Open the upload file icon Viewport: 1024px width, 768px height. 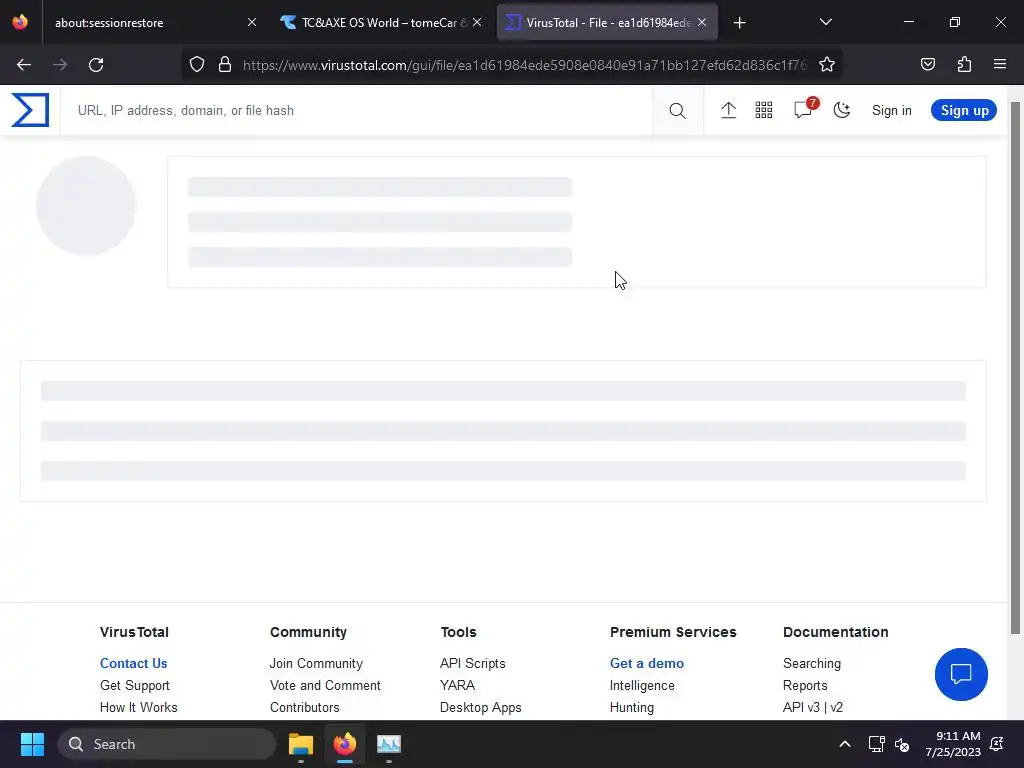(728, 110)
